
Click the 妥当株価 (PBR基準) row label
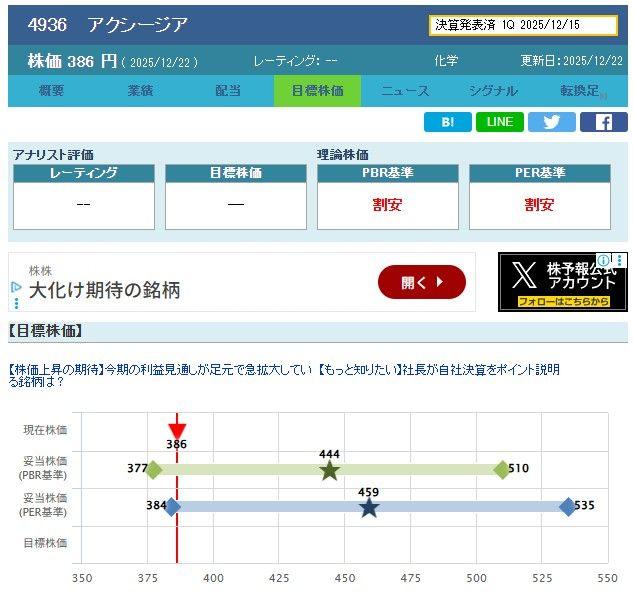click(43, 468)
